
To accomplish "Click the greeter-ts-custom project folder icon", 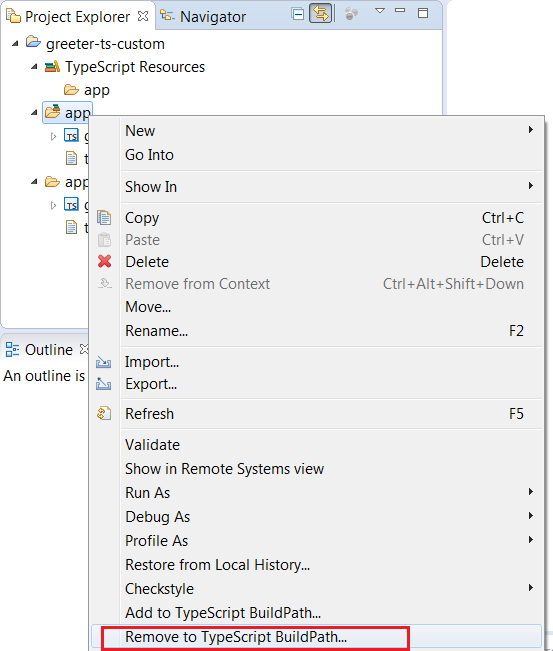I will tap(33, 42).
